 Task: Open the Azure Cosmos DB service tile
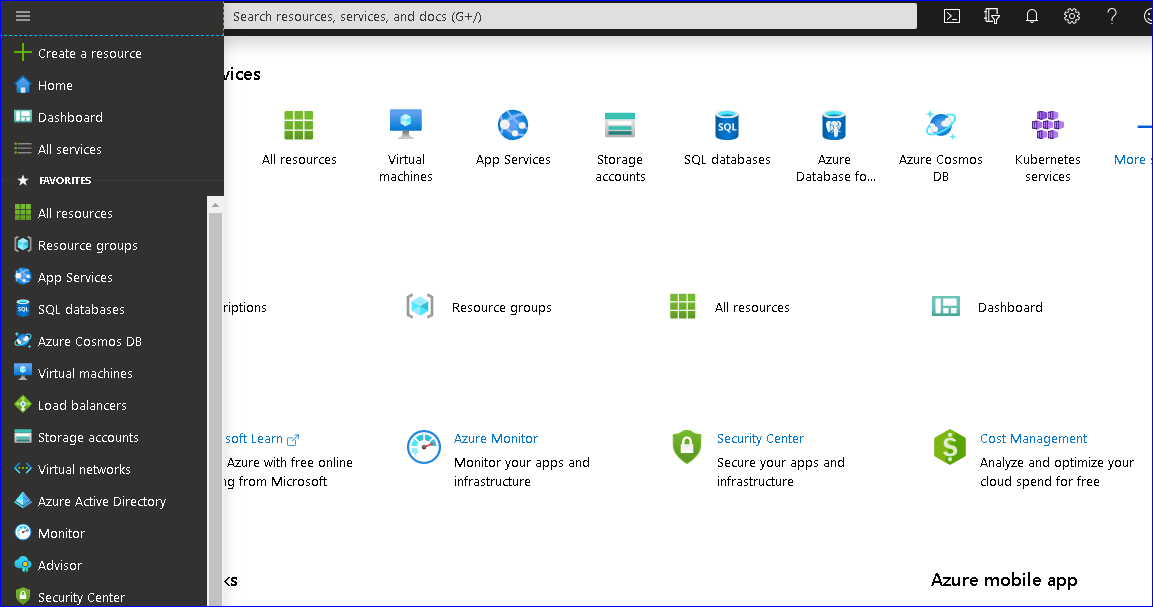click(x=940, y=146)
